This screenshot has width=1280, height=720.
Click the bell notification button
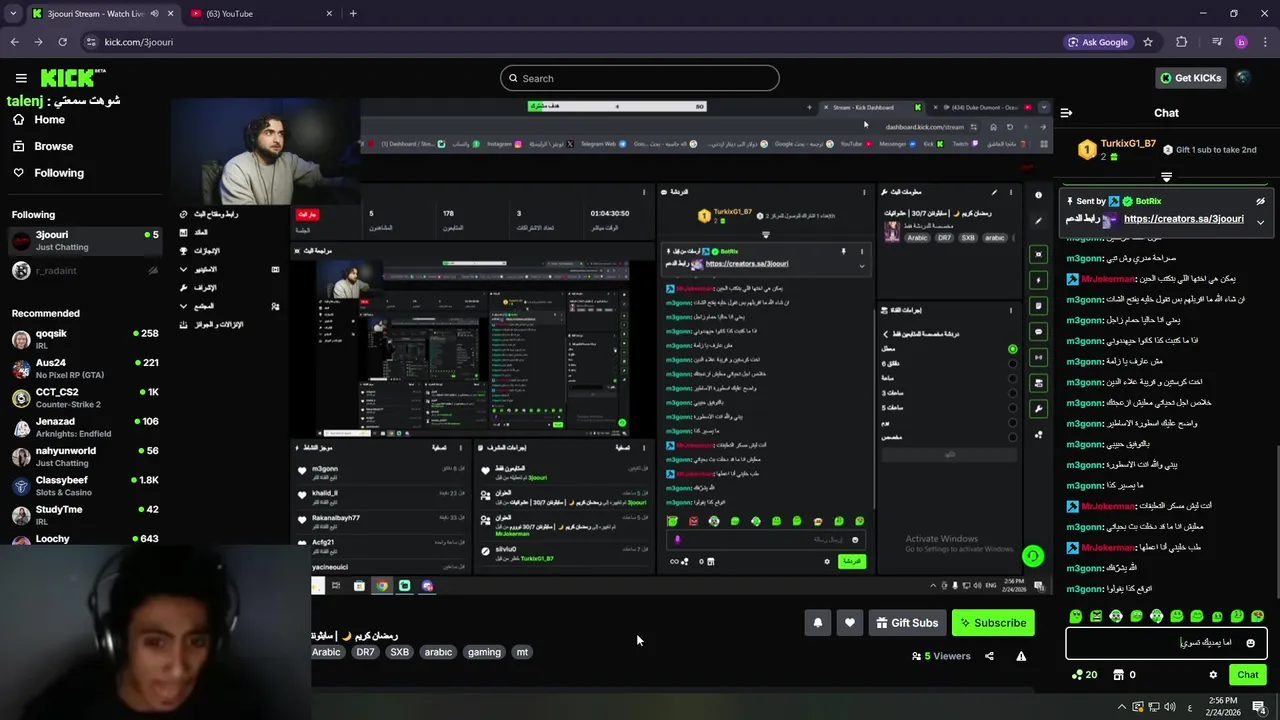817,623
